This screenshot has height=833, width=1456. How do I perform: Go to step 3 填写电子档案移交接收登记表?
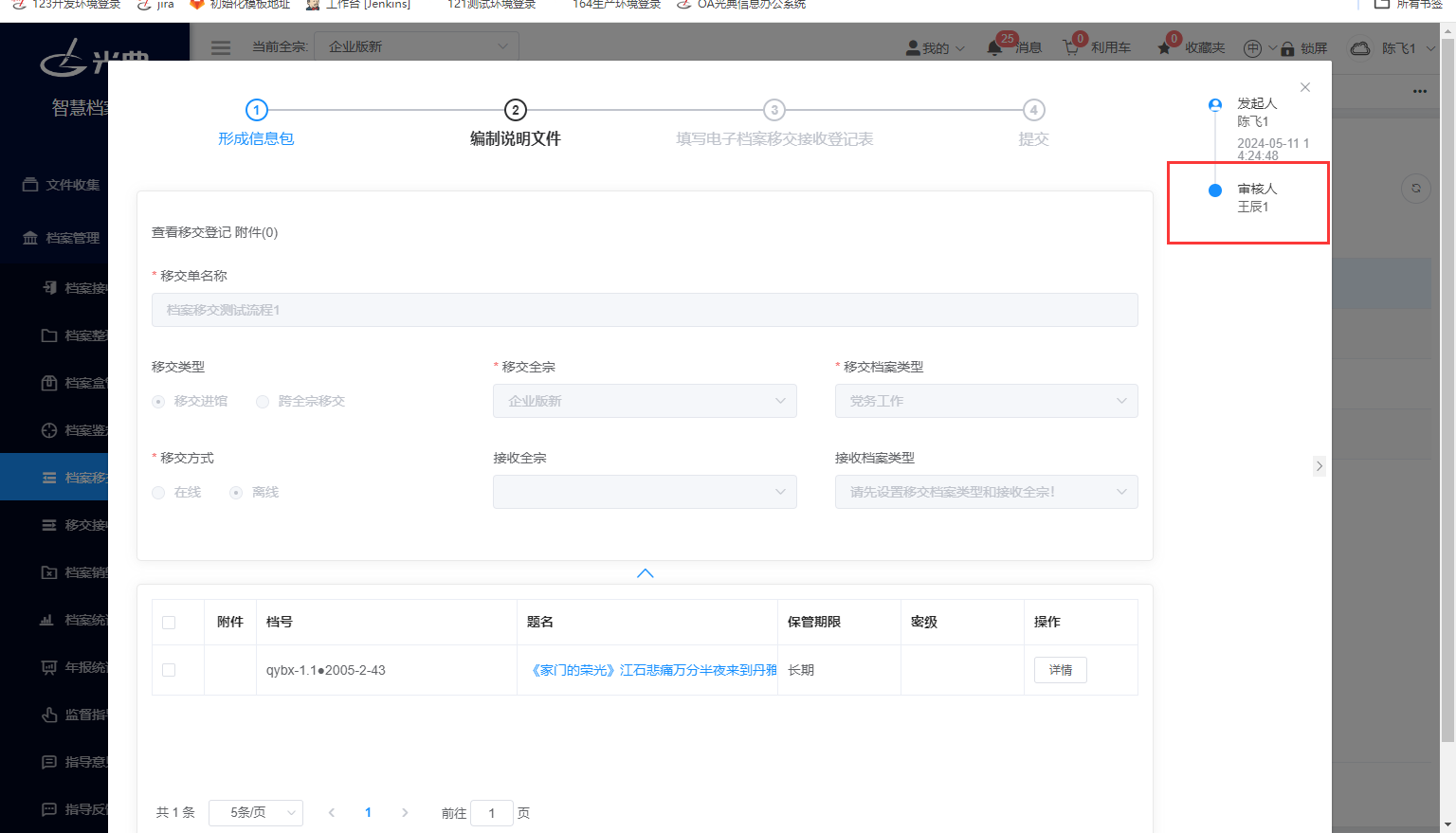tap(774, 124)
